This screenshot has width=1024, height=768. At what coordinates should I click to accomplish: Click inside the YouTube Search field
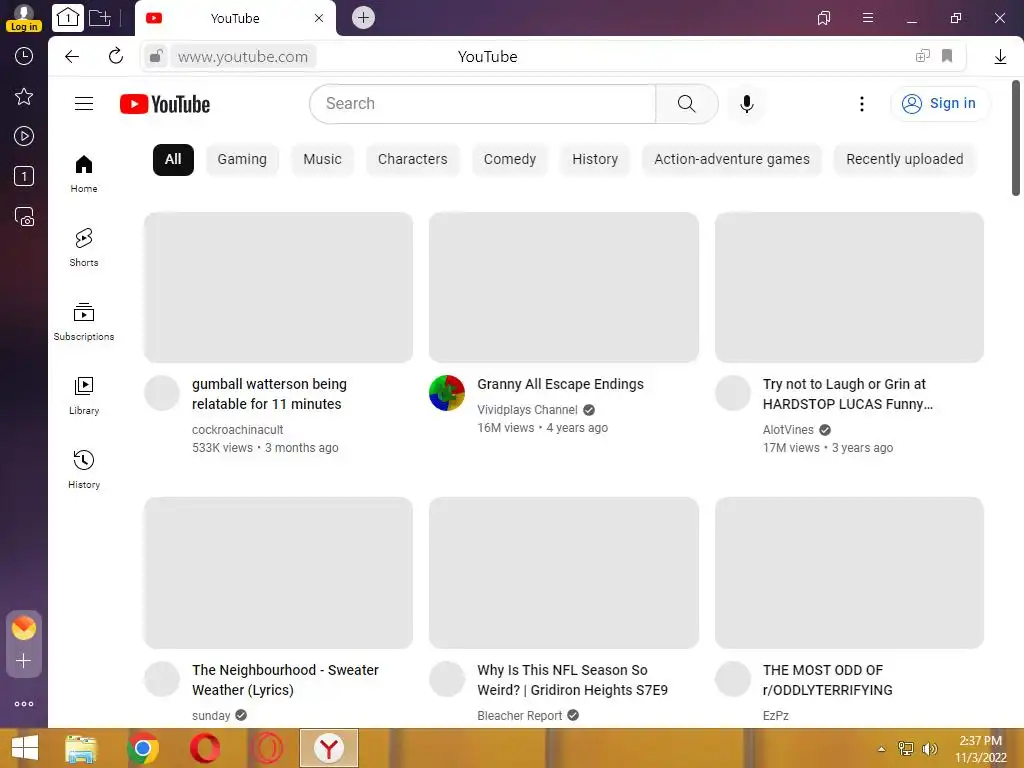coord(483,104)
